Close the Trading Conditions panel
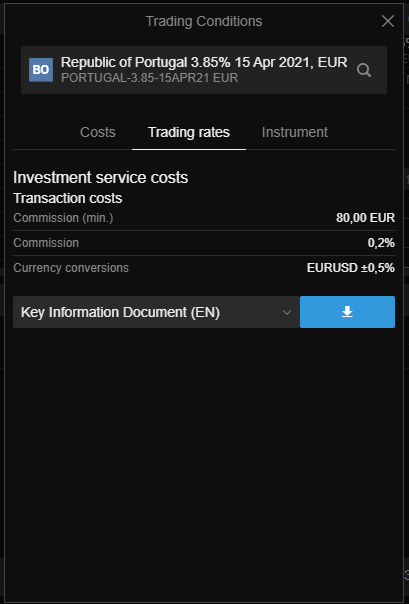409x604 pixels. coord(387,21)
